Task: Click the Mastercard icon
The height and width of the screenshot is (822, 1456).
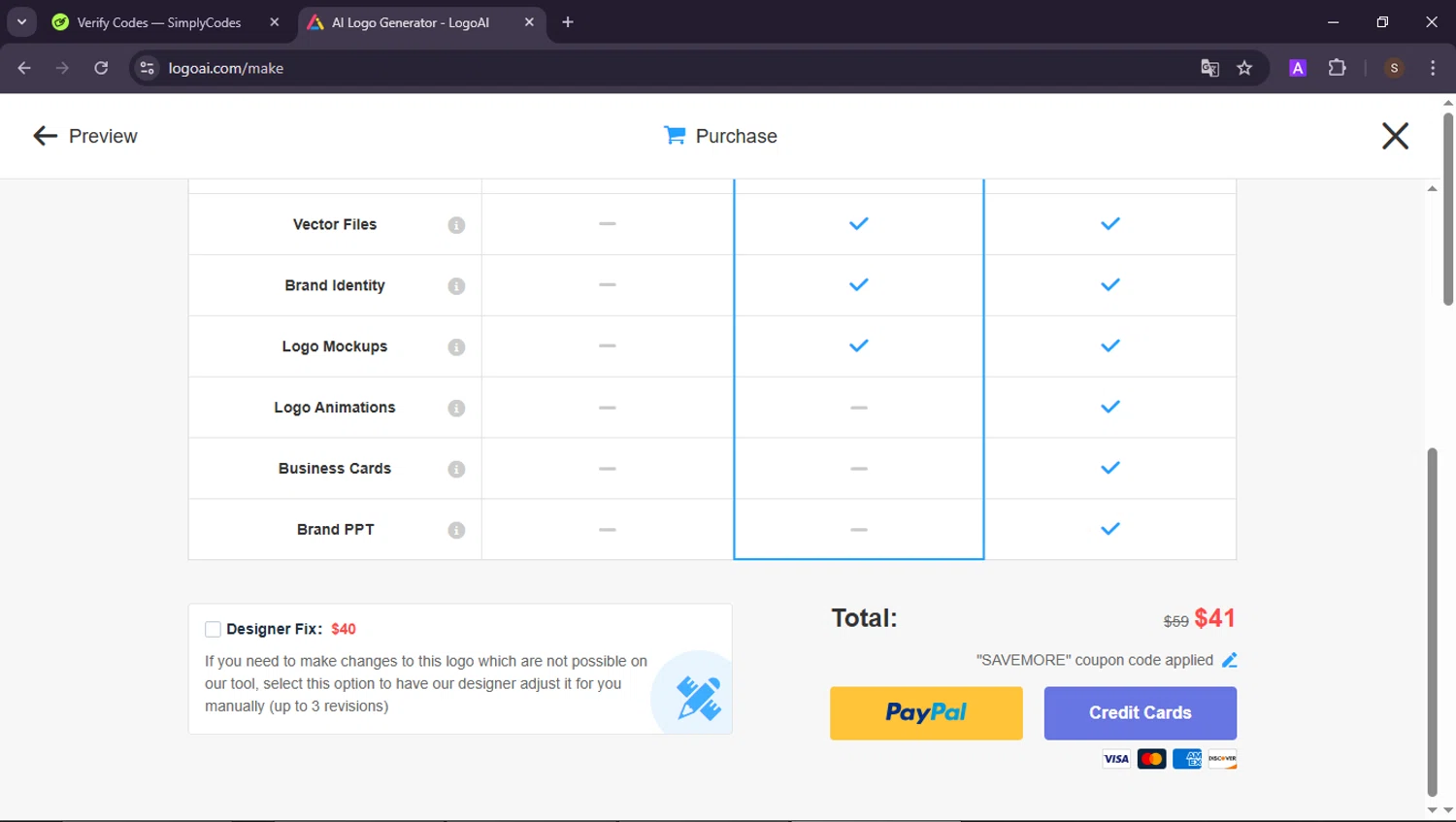Action: click(x=1151, y=759)
